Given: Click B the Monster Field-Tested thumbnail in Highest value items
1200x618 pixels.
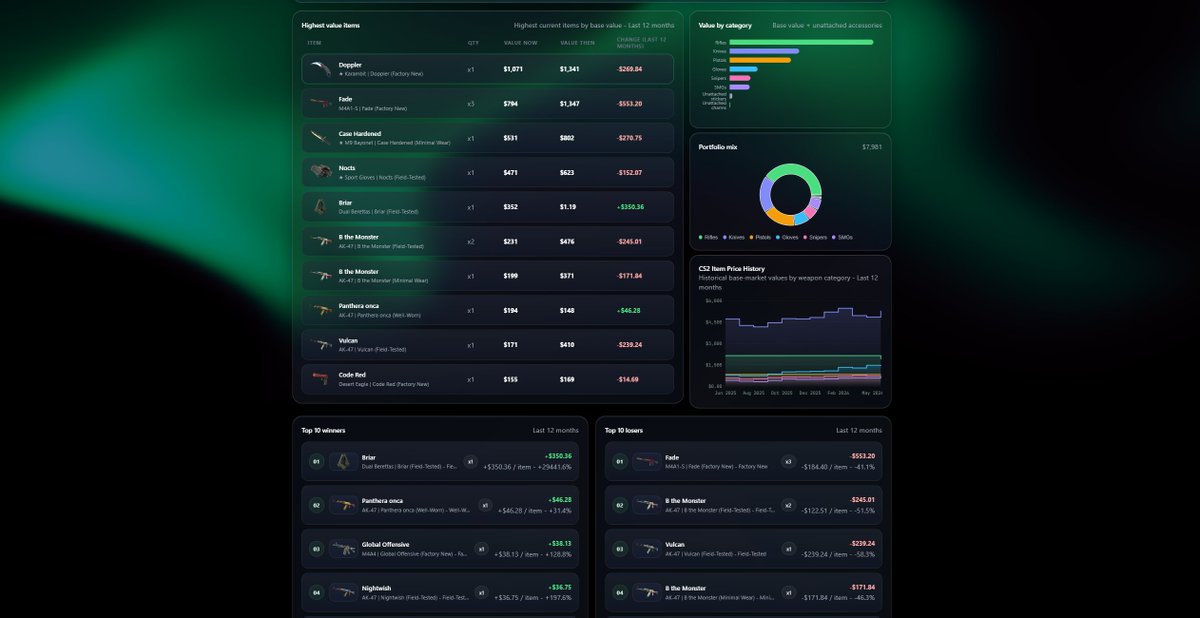Looking at the screenshot, I should (x=320, y=241).
